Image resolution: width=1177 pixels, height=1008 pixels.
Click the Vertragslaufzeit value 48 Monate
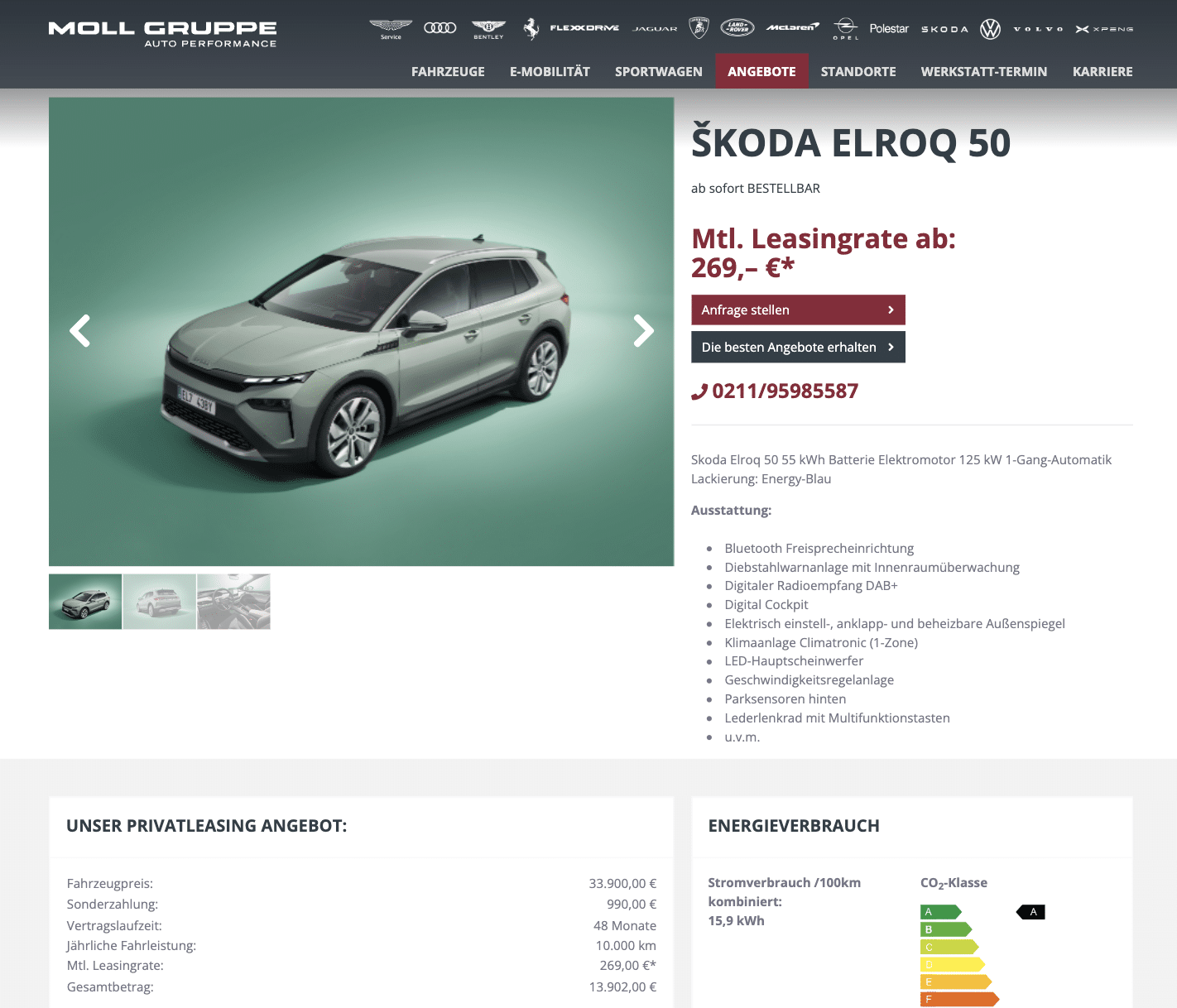point(625,925)
